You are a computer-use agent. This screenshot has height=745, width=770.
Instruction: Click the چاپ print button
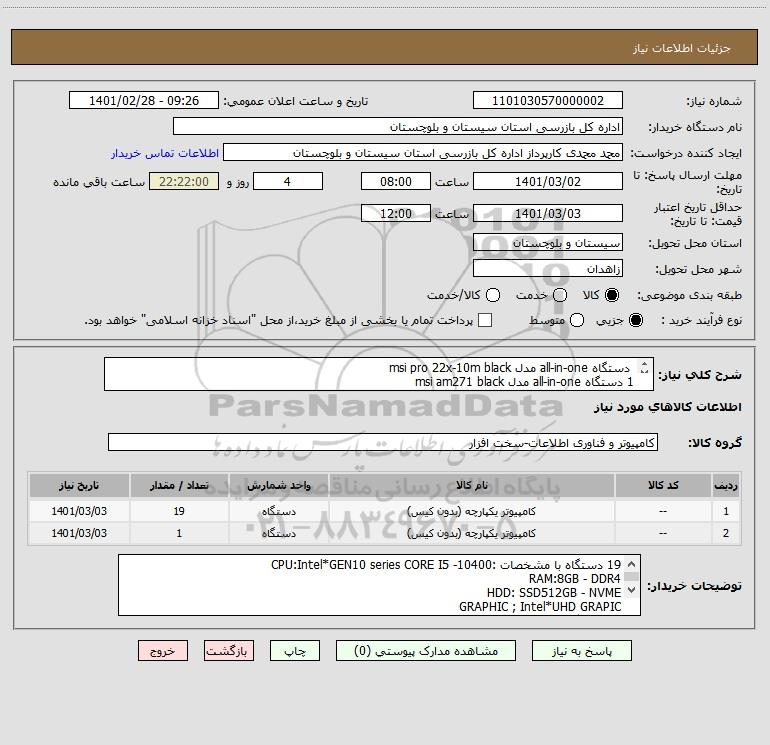(x=295, y=651)
